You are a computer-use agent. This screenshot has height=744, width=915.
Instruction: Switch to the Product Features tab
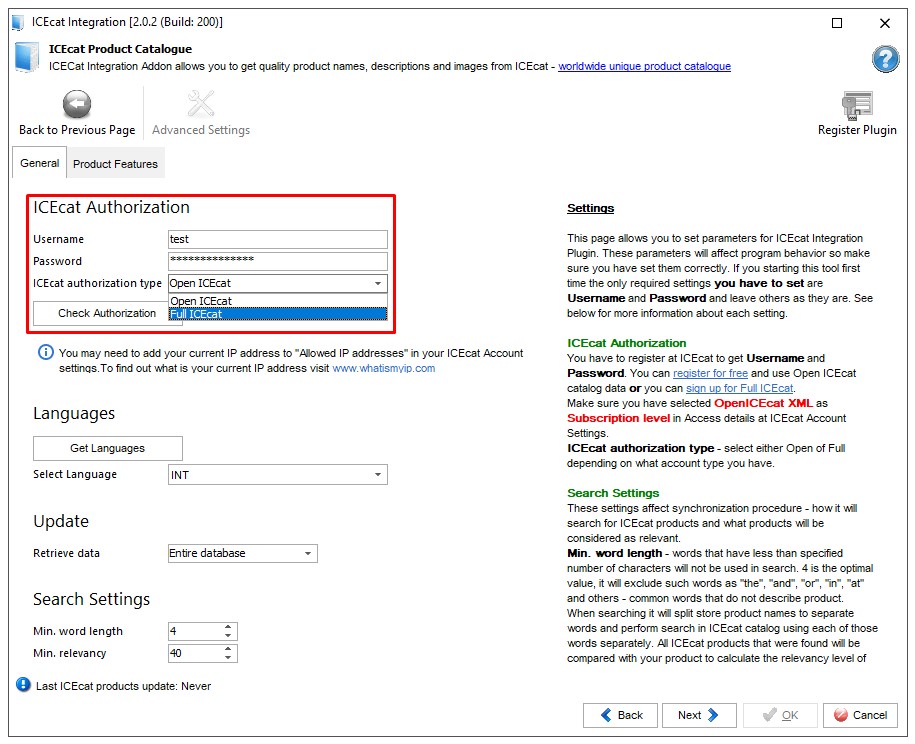click(116, 164)
